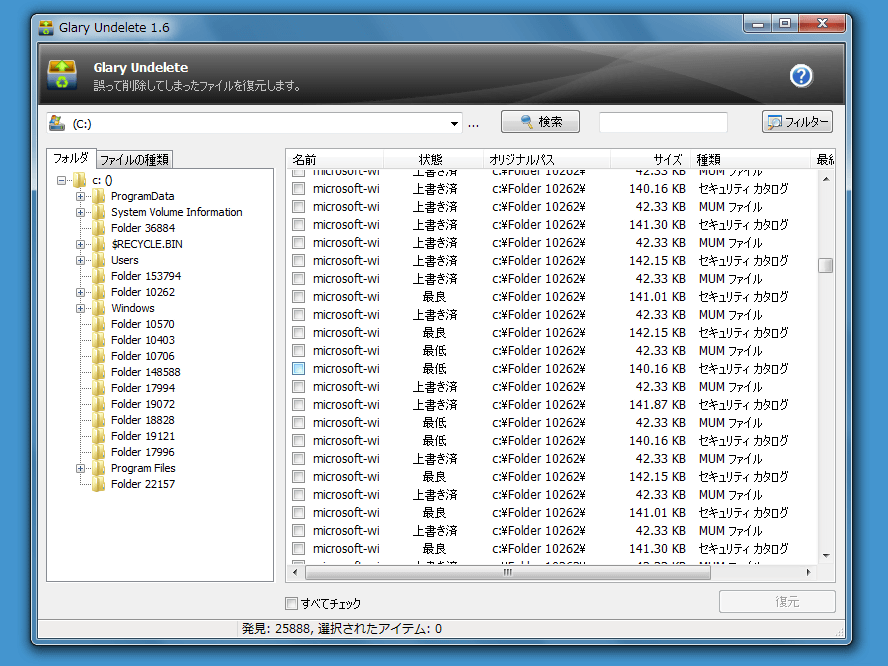Click the Glary Undelete recycle logo in header
The height and width of the screenshot is (666, 888).
coord(62,75)
